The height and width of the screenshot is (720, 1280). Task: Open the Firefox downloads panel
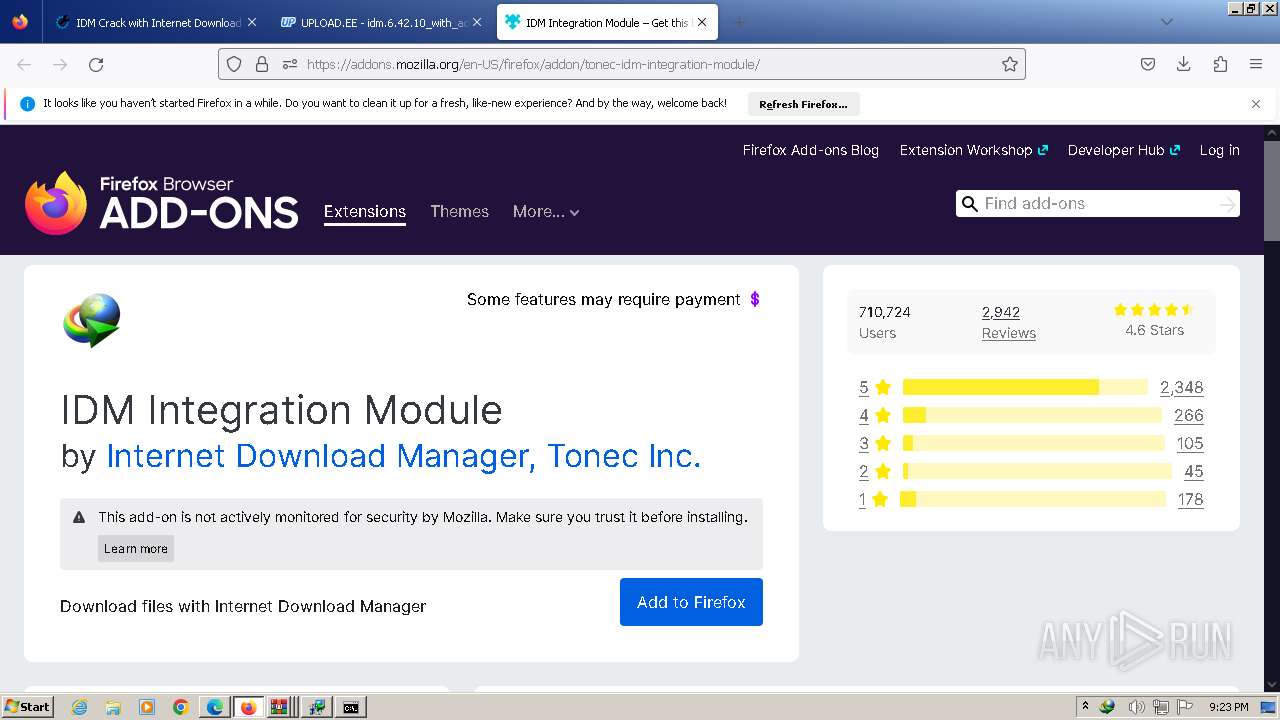1184,64
